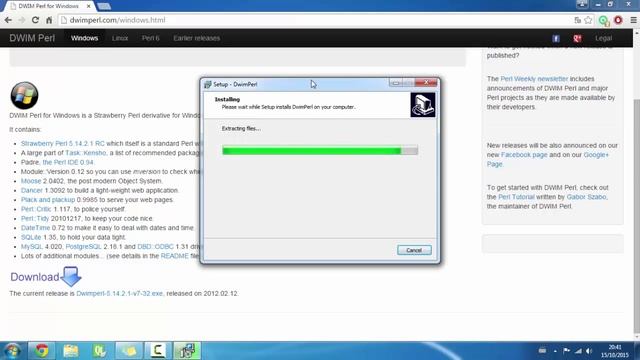
Task: Open the Dancer link
Action: (x=31, y=190)
